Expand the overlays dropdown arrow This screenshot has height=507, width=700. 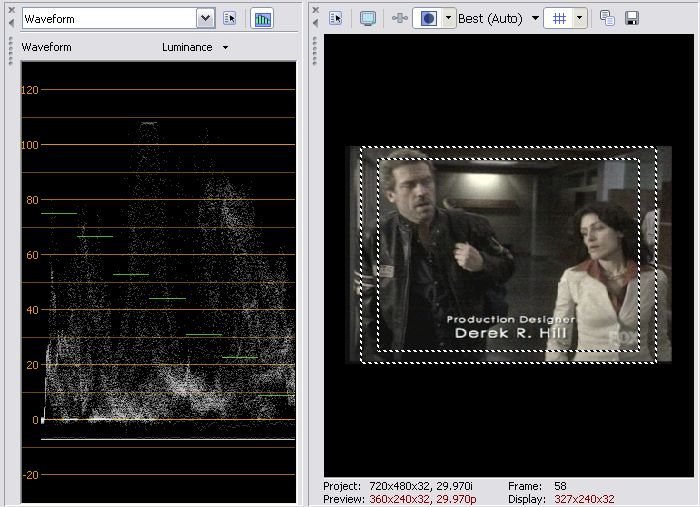click(x=579, y=18)
